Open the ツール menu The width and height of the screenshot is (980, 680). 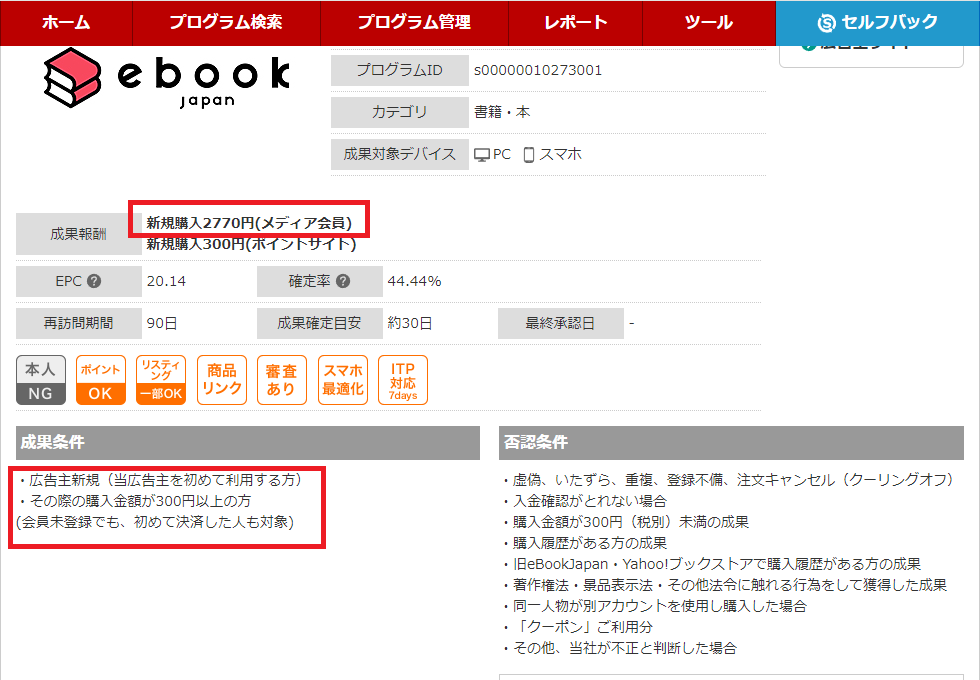709,22
